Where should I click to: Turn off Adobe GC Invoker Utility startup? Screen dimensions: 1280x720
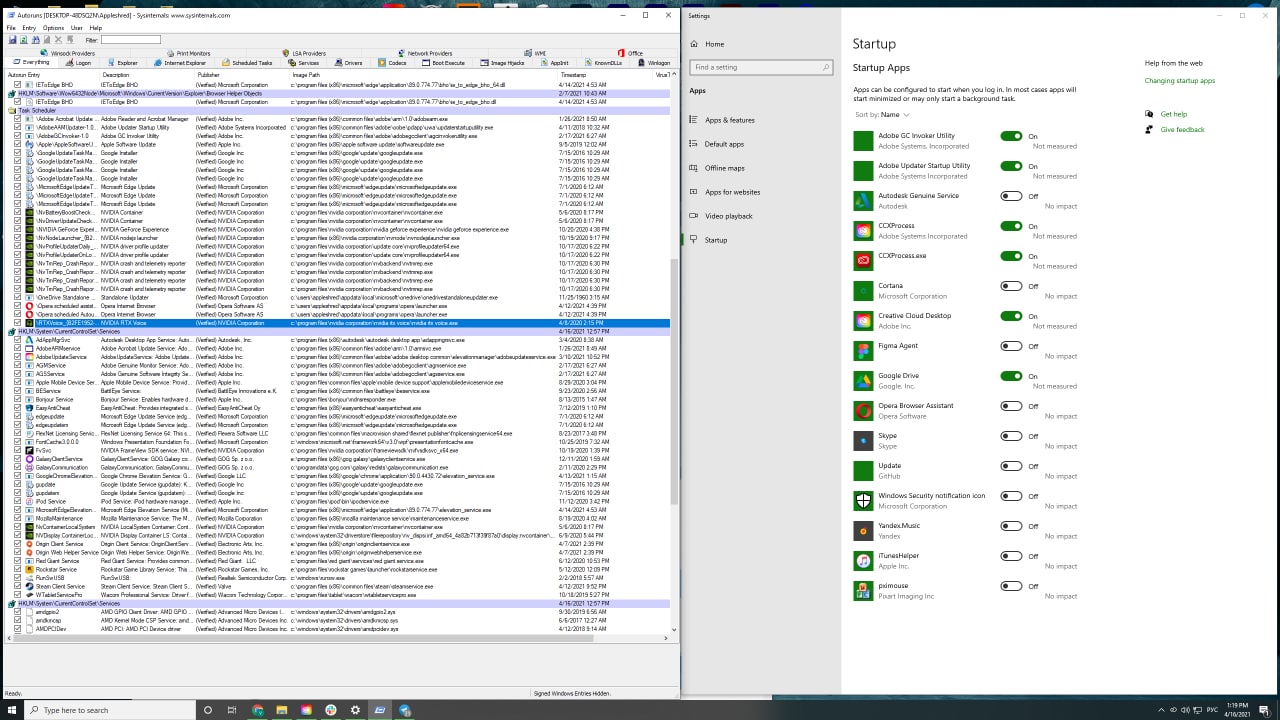1011,136
